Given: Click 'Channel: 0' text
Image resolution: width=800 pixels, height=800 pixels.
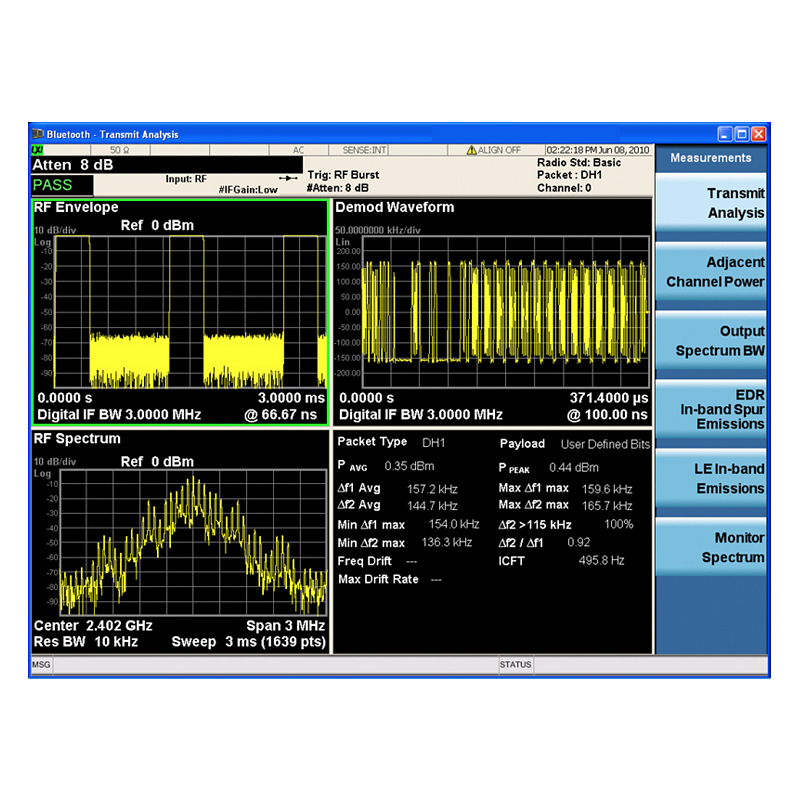Looking at the screenshot, I should tap(564, 188).
